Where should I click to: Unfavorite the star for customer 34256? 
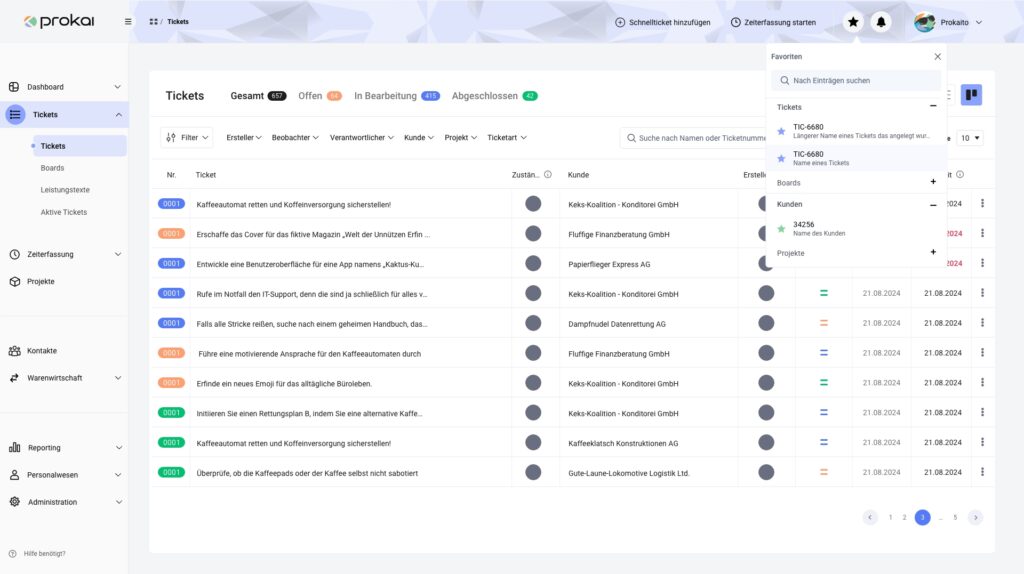[781, 229]
